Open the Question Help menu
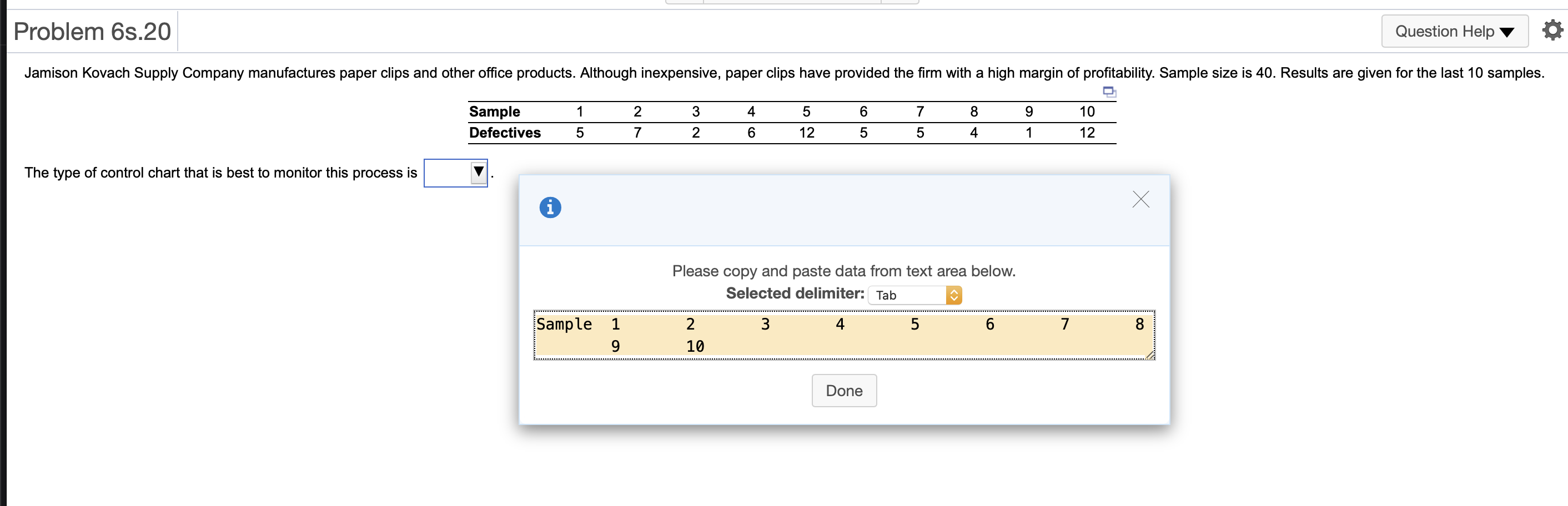The image size is (1568, 506). (1454, 31)
